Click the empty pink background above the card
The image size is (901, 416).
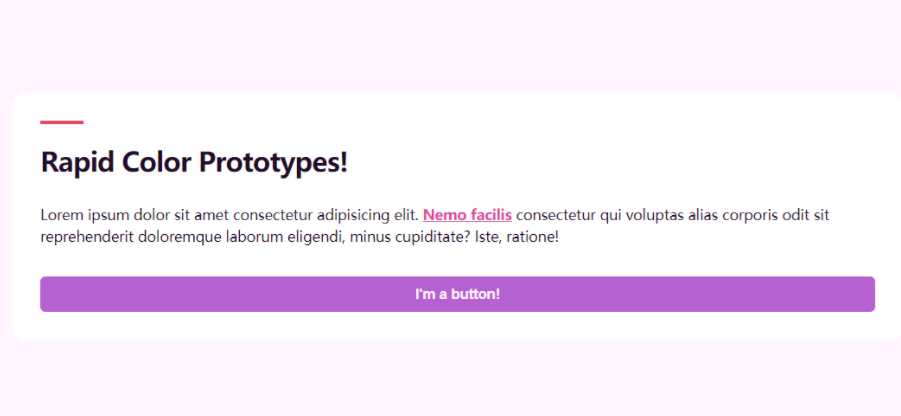[x=450, y=45]
